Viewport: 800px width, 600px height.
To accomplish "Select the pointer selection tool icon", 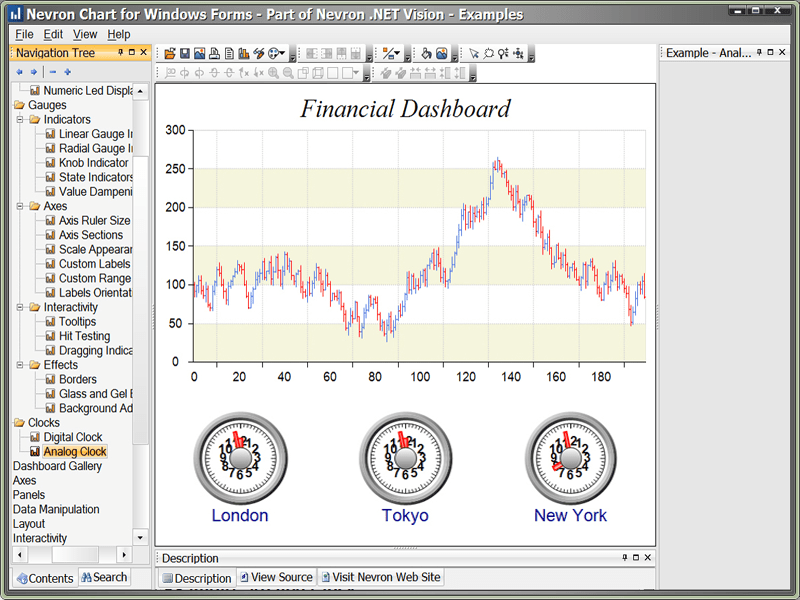I will coord(474,52).
